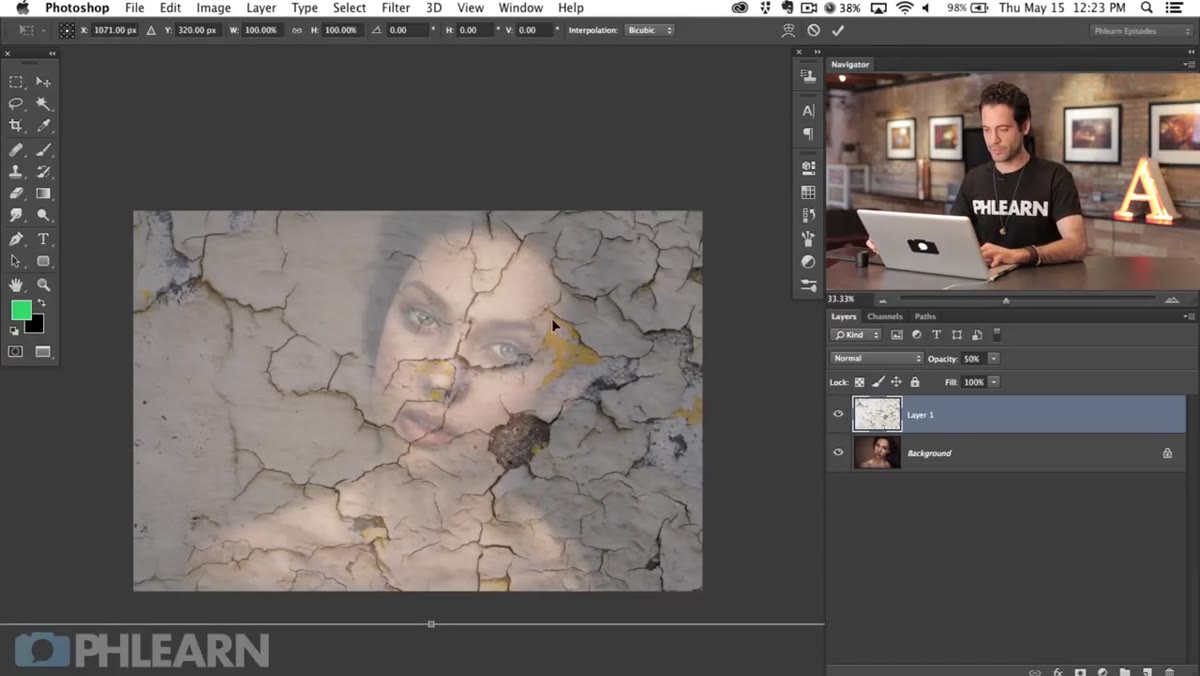Viewport: 1200px width, 676px height.
Task: Open the Select menu
Action: 349,8
